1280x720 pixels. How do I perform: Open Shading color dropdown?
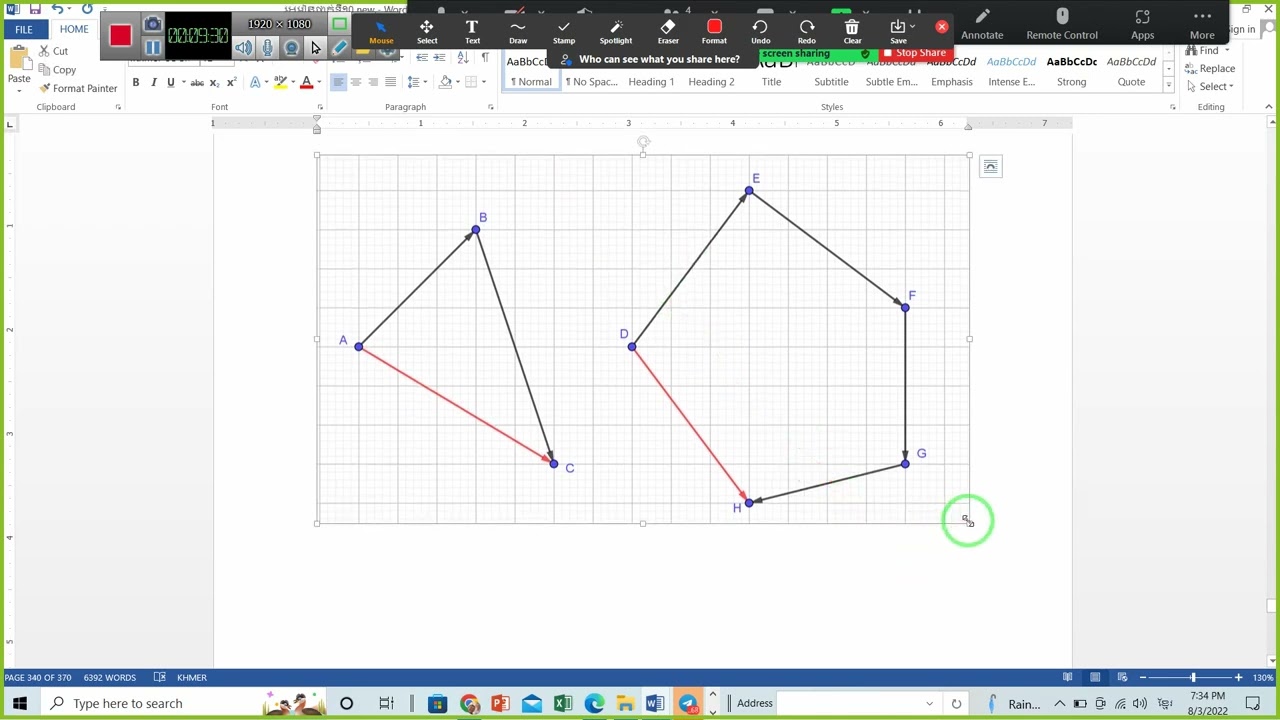(x=458, y=82)
